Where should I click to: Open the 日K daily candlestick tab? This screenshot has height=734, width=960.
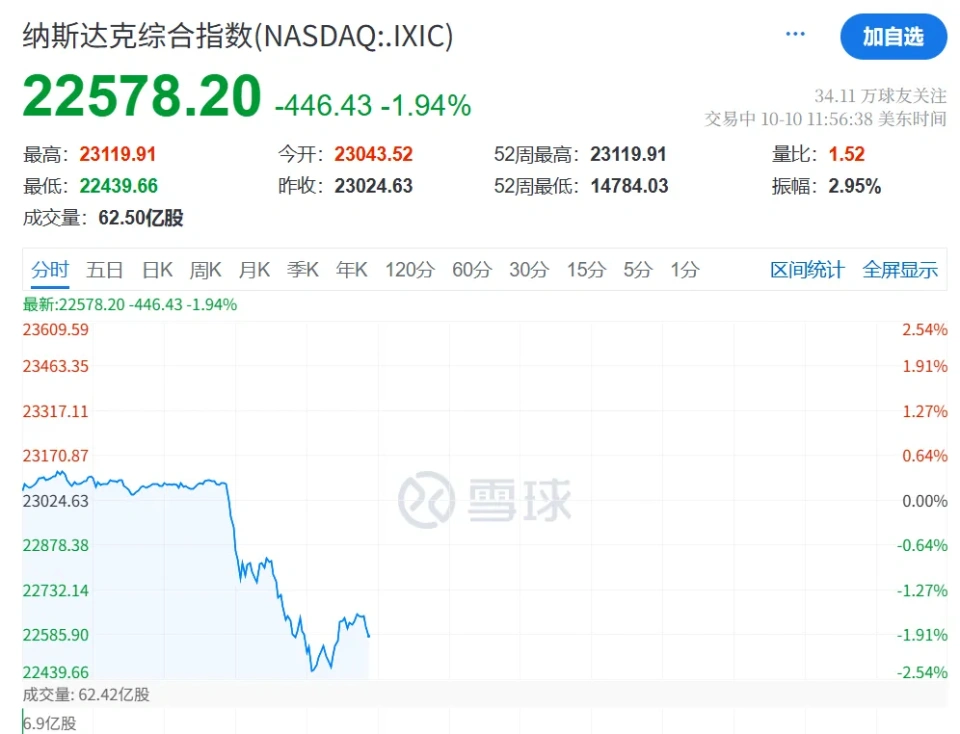157,270
